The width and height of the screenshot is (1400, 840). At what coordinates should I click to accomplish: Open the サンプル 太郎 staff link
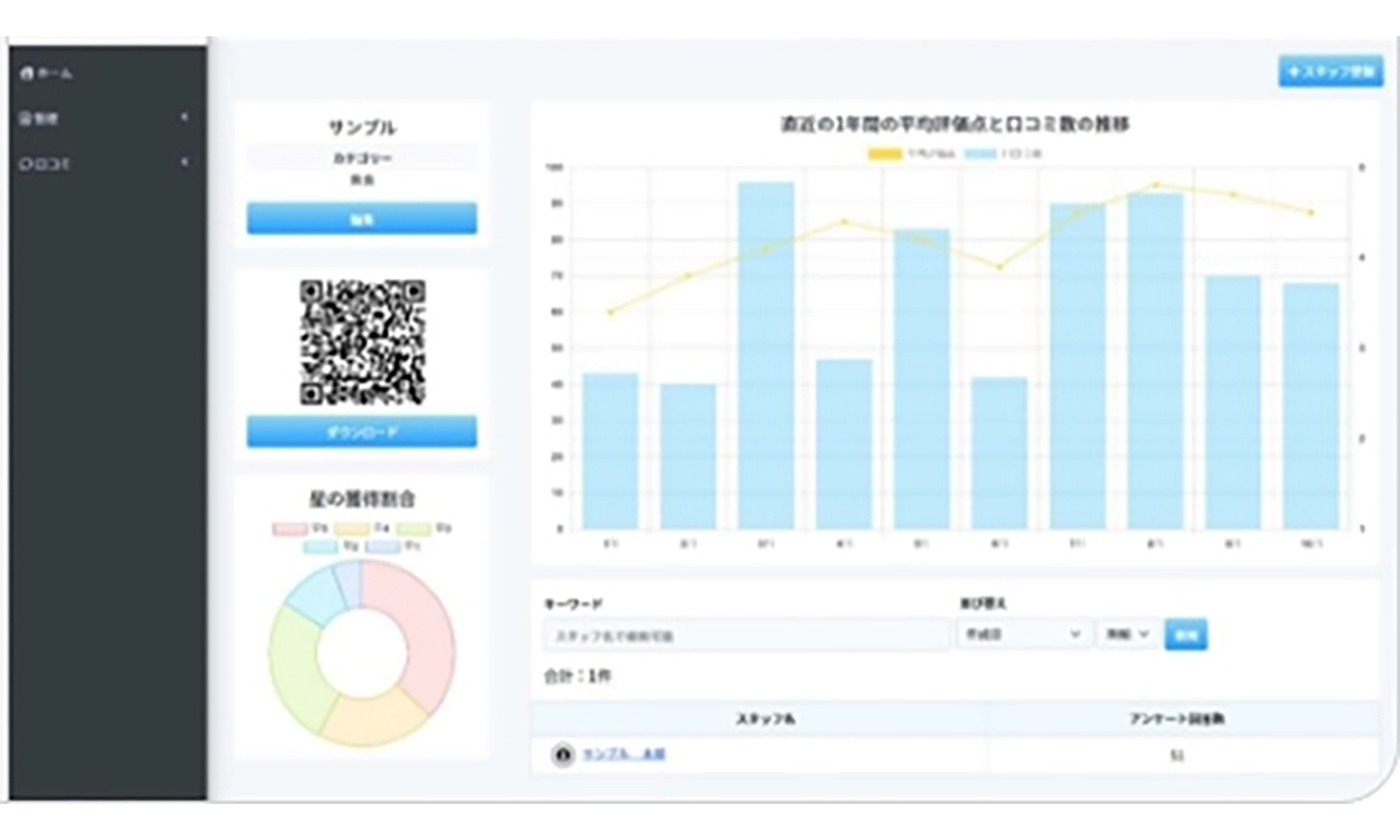pos(624,754)
